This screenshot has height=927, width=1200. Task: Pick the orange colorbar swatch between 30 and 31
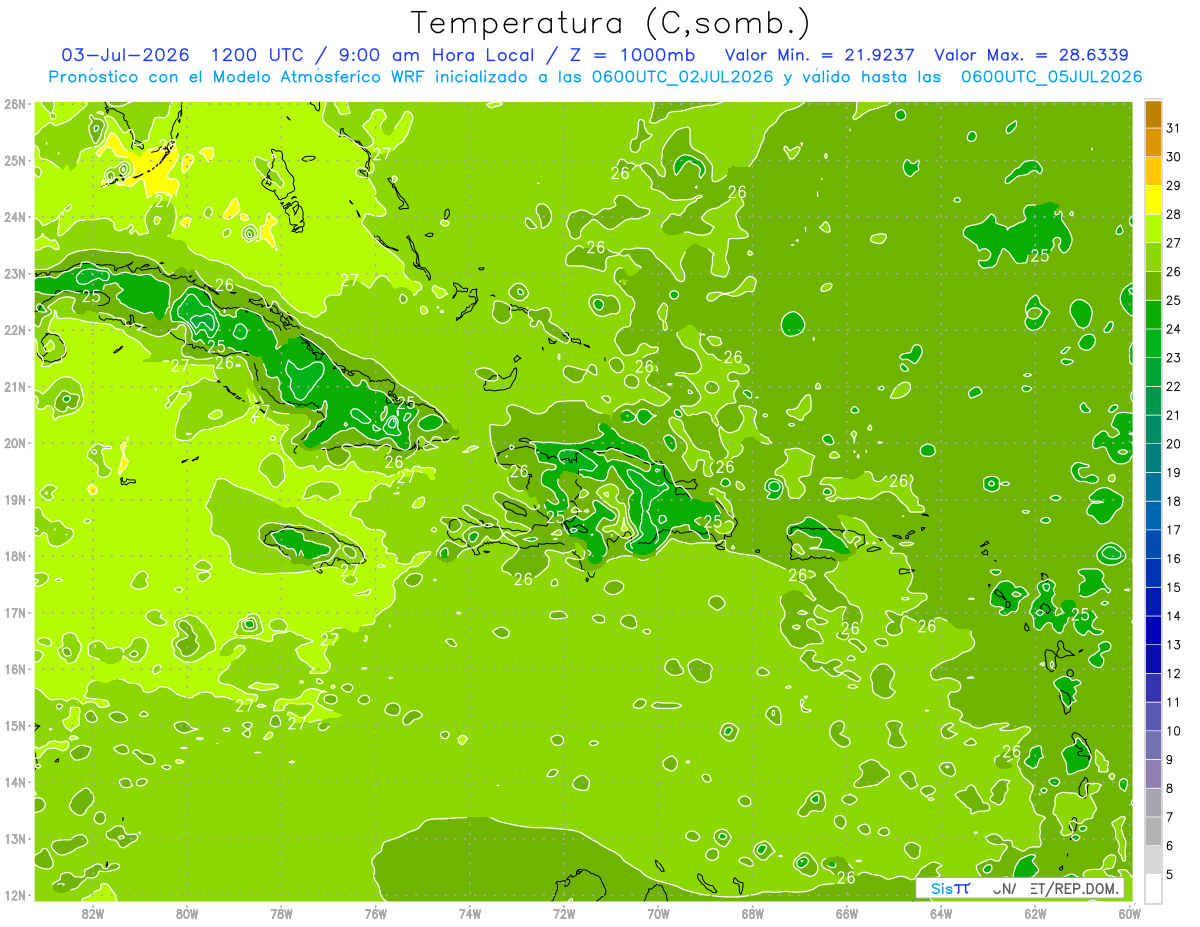pyautogui.click(x=1153, y=142)
